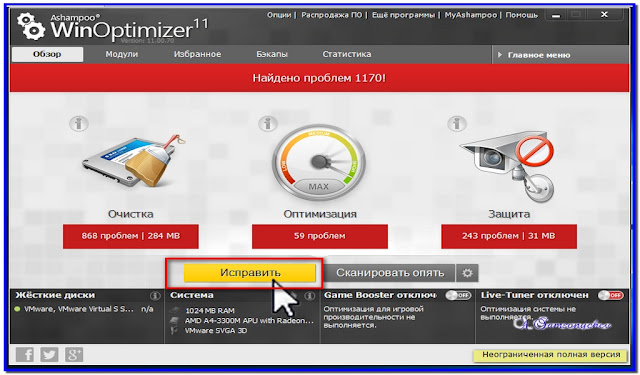Viewport: 640px width, 375px height.
Task: Switch to the Обзор tab
Action: pyautogui.click(x=47, y=54)
